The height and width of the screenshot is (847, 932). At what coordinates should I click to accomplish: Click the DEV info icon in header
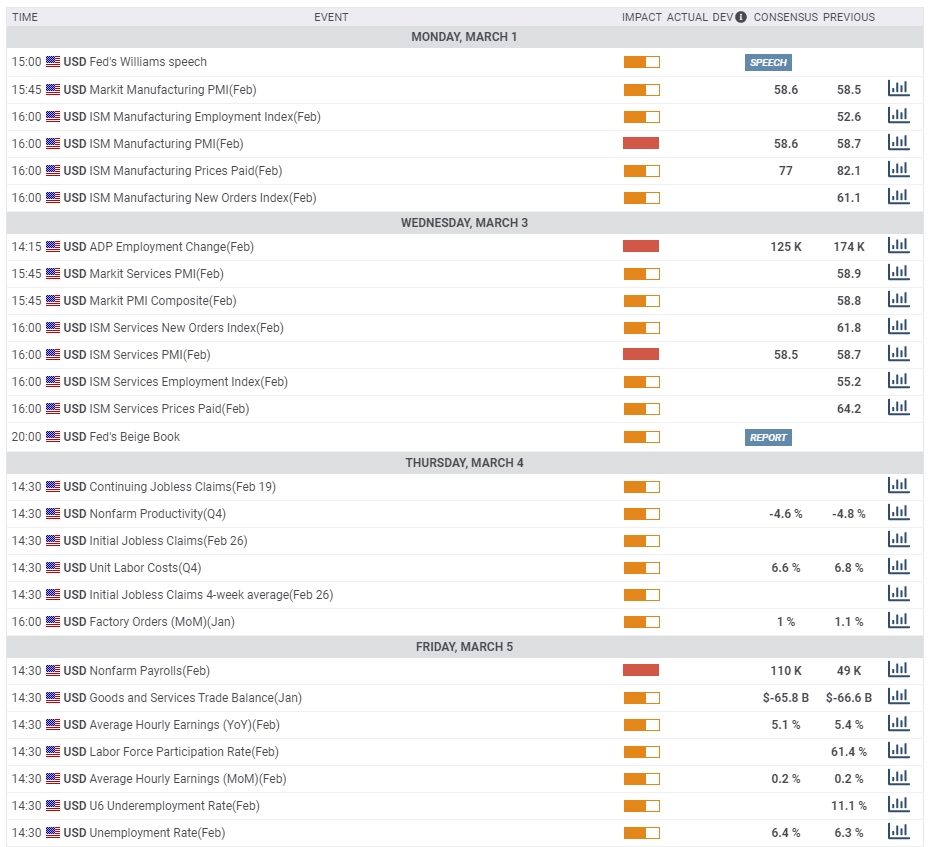(741, 17)
